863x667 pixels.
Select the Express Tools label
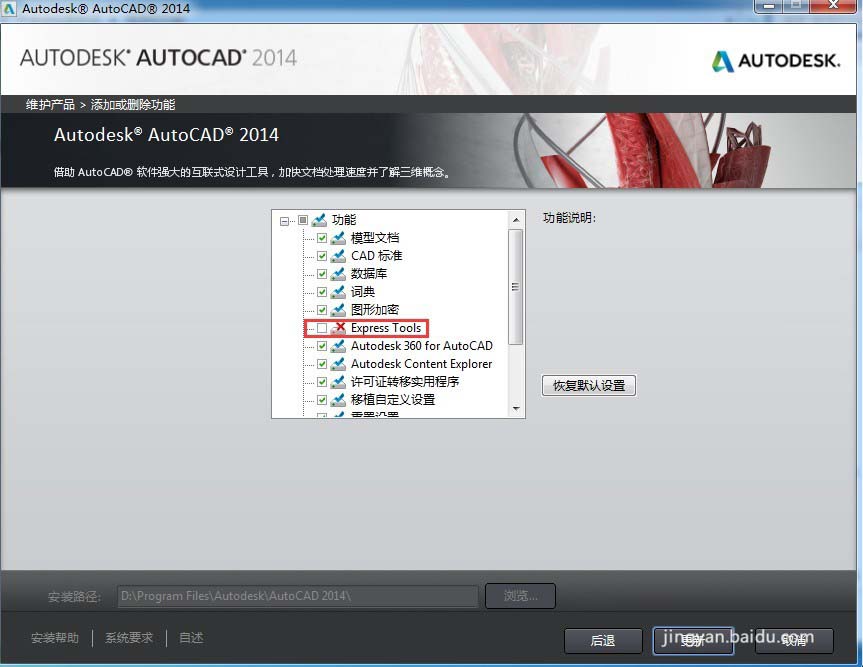(386, 328)
